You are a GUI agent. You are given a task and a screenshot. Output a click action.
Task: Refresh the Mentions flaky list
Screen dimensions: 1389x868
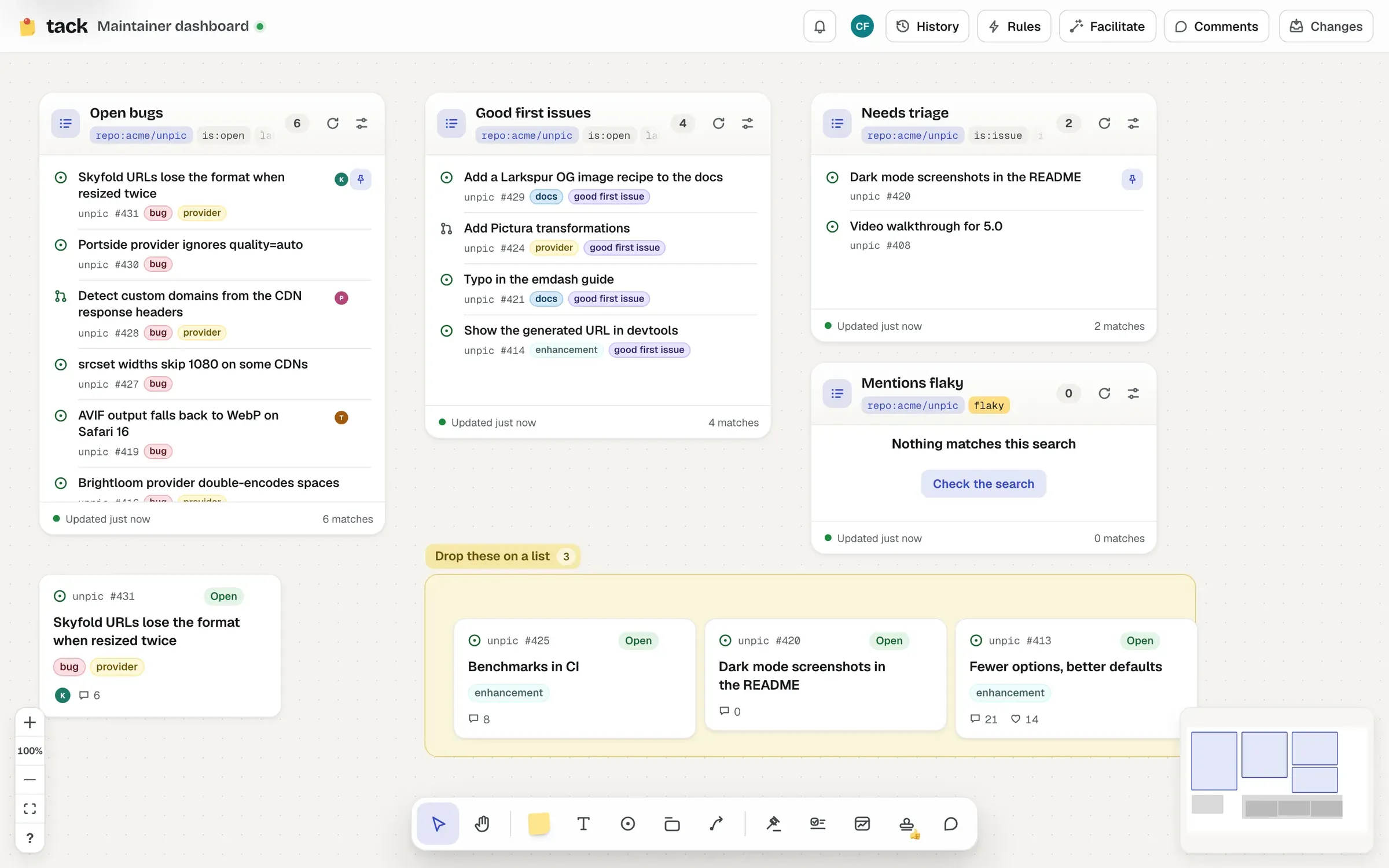click(1104, 393)
